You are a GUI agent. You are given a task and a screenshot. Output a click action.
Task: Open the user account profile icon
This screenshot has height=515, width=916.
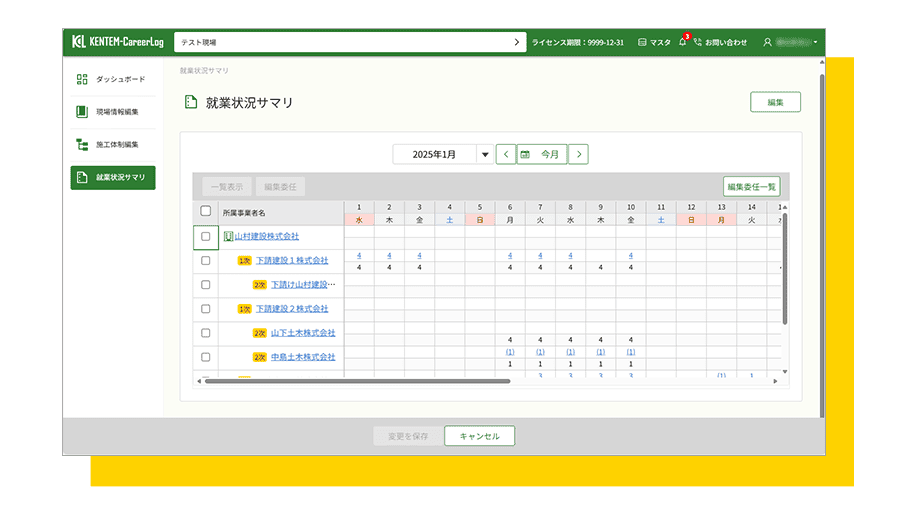768,43
